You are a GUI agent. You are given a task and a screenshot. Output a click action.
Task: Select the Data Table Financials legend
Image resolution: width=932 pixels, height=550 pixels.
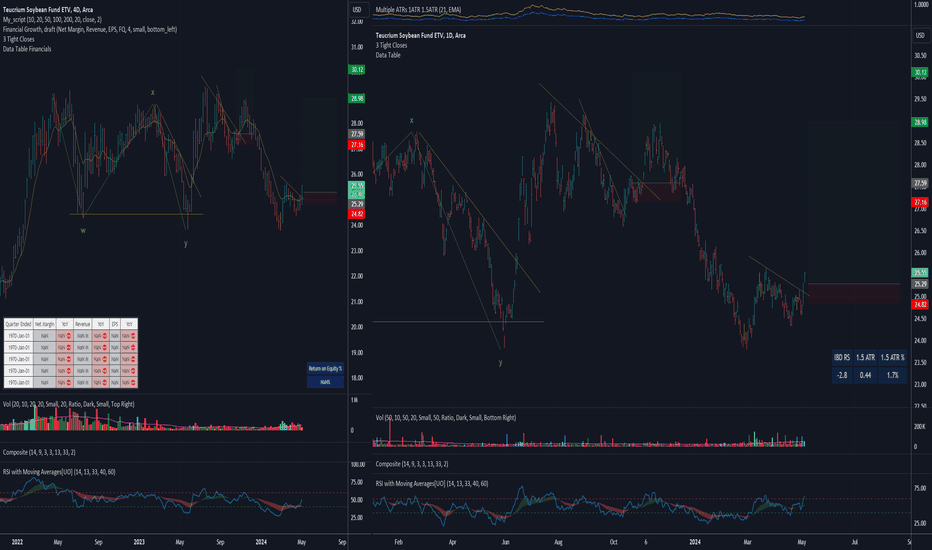pos(27,49)
